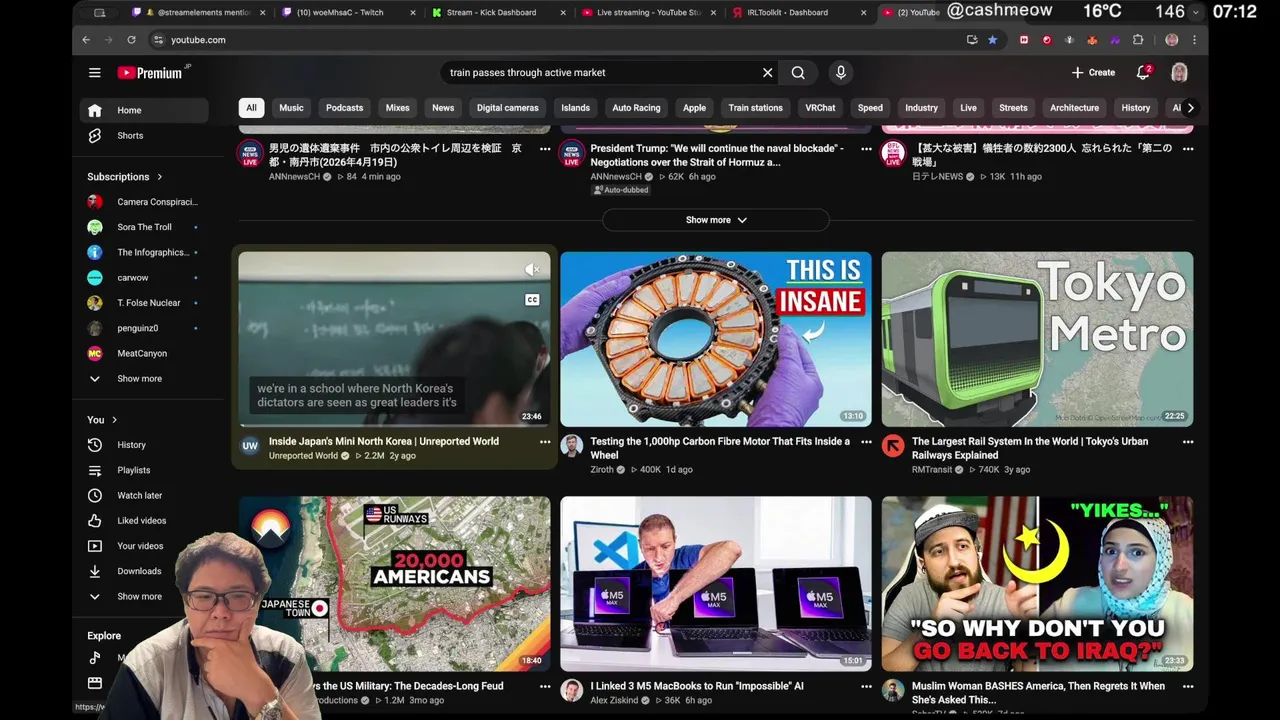Open the Chrome three-dot menu
1280x720 pixels.
(x=1194, y=40)
